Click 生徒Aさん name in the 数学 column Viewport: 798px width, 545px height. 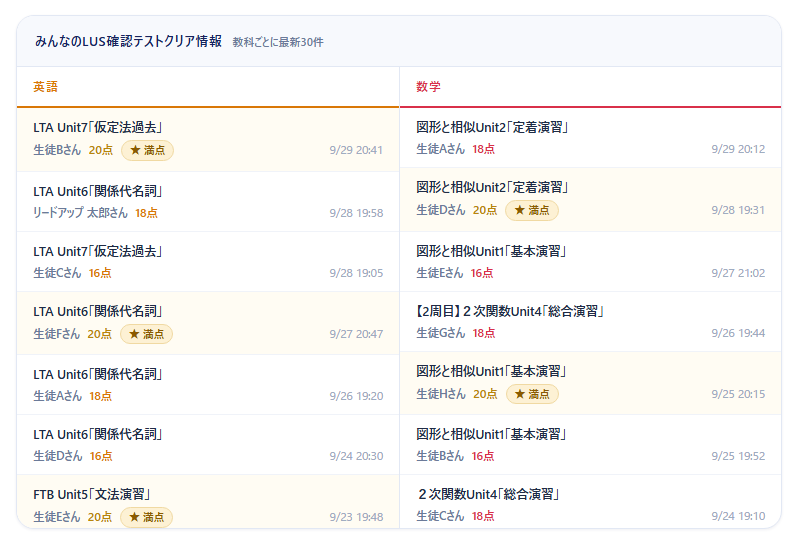point(441,149)
